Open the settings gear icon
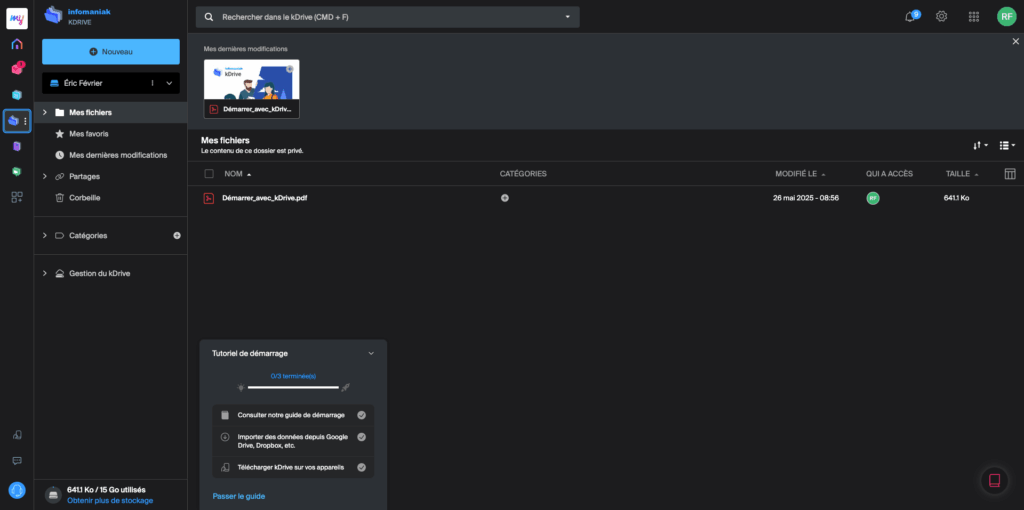Image resolution: width=1024 pixels, height=510 pixels. tap(941, 16)
